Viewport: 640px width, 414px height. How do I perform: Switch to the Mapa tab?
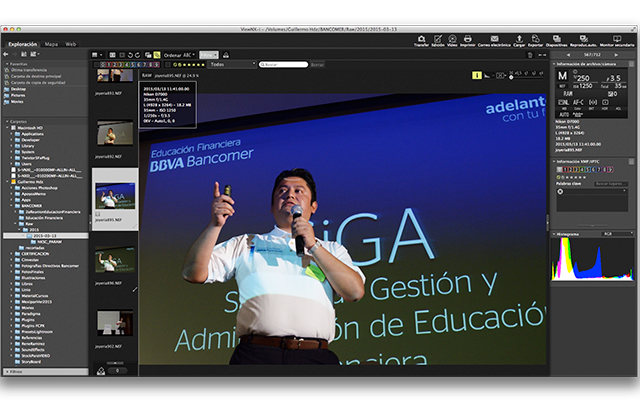point(51,44)
